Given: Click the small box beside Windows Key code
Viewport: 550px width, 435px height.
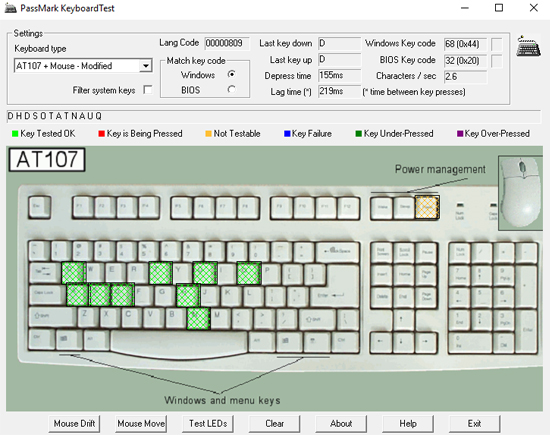Looking at the screenshot, I should [x=496, y=44].
